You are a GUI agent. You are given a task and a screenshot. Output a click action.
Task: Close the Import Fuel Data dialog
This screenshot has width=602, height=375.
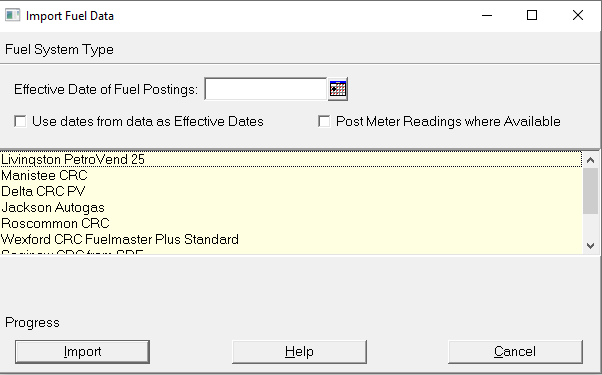[x=578, y=16]
